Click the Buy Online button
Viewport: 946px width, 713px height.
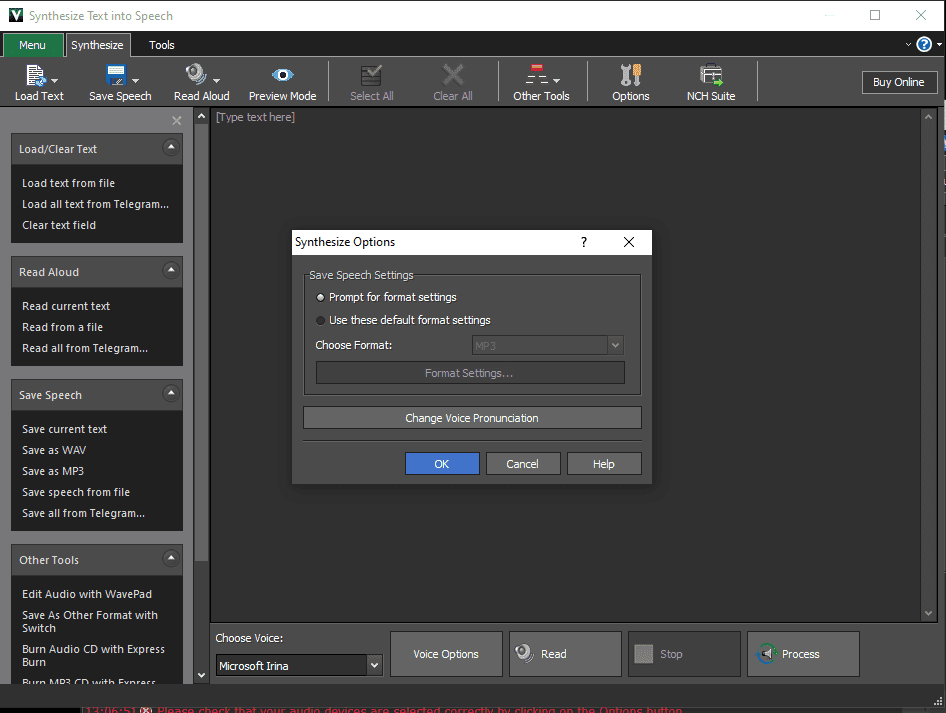899,82
